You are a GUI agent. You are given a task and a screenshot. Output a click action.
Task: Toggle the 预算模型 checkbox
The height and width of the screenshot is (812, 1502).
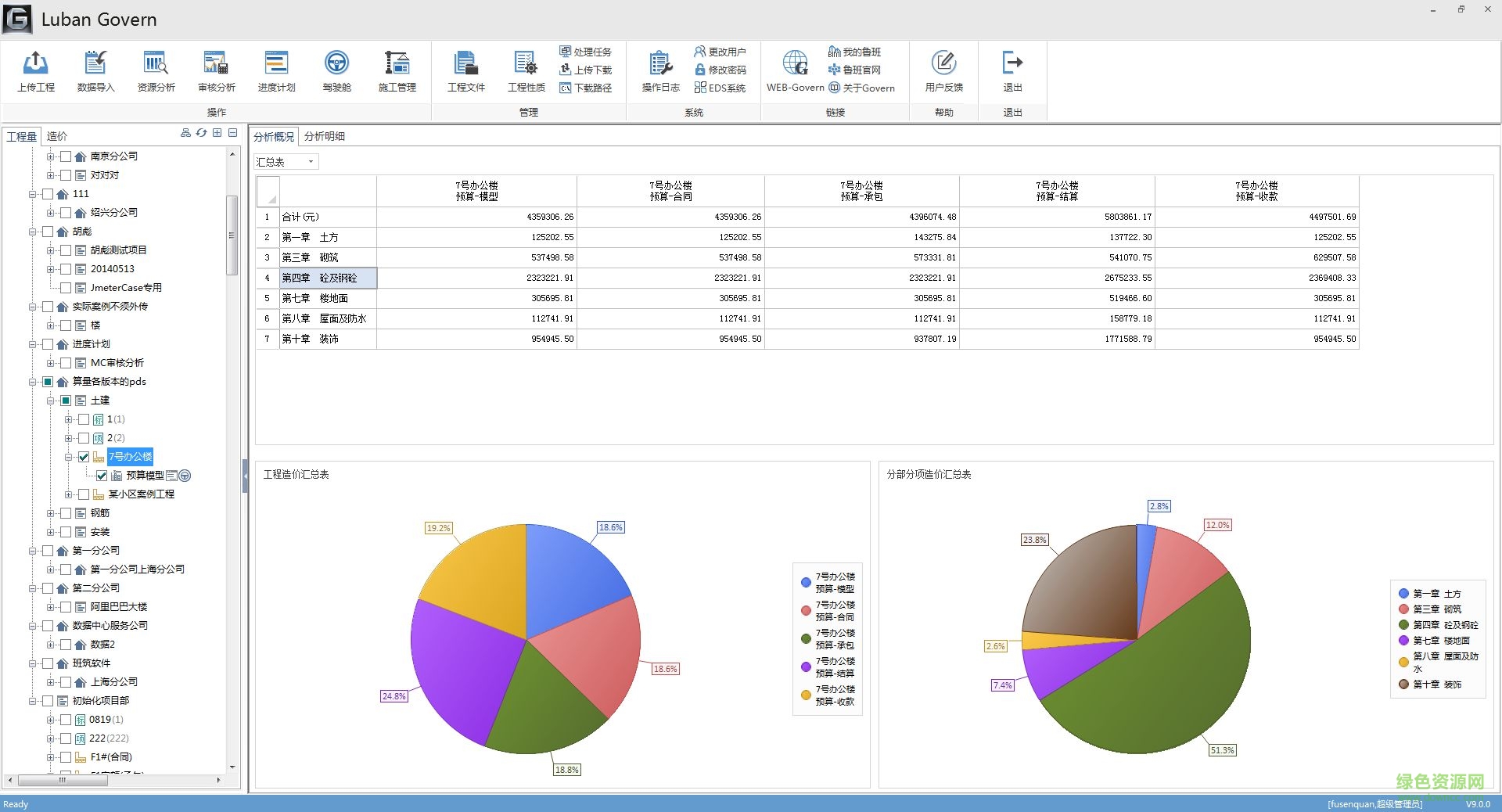[102, 476]
